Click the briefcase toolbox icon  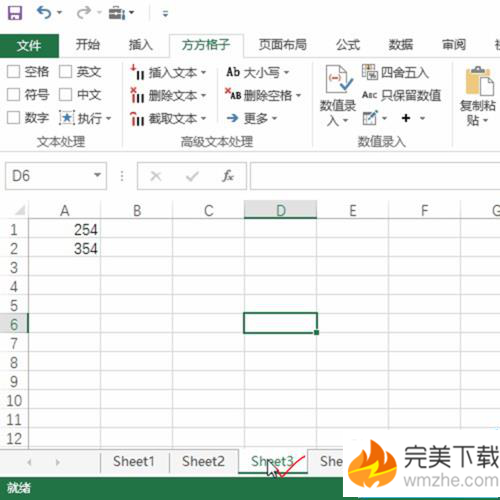[117, 13]
